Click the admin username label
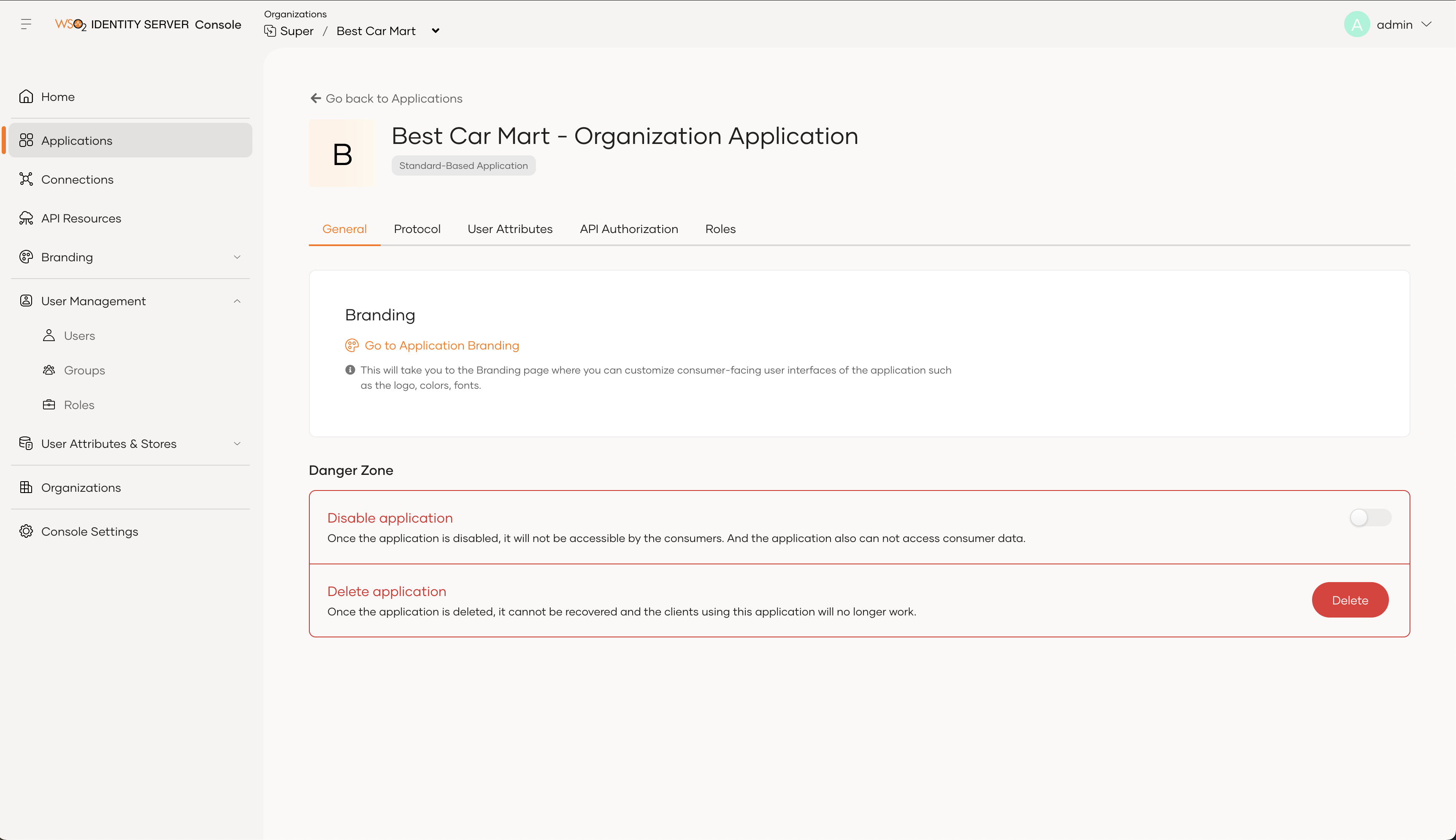Image resolution: width=1456 pixels, height=840 pixels. (x=1394, y=24)
